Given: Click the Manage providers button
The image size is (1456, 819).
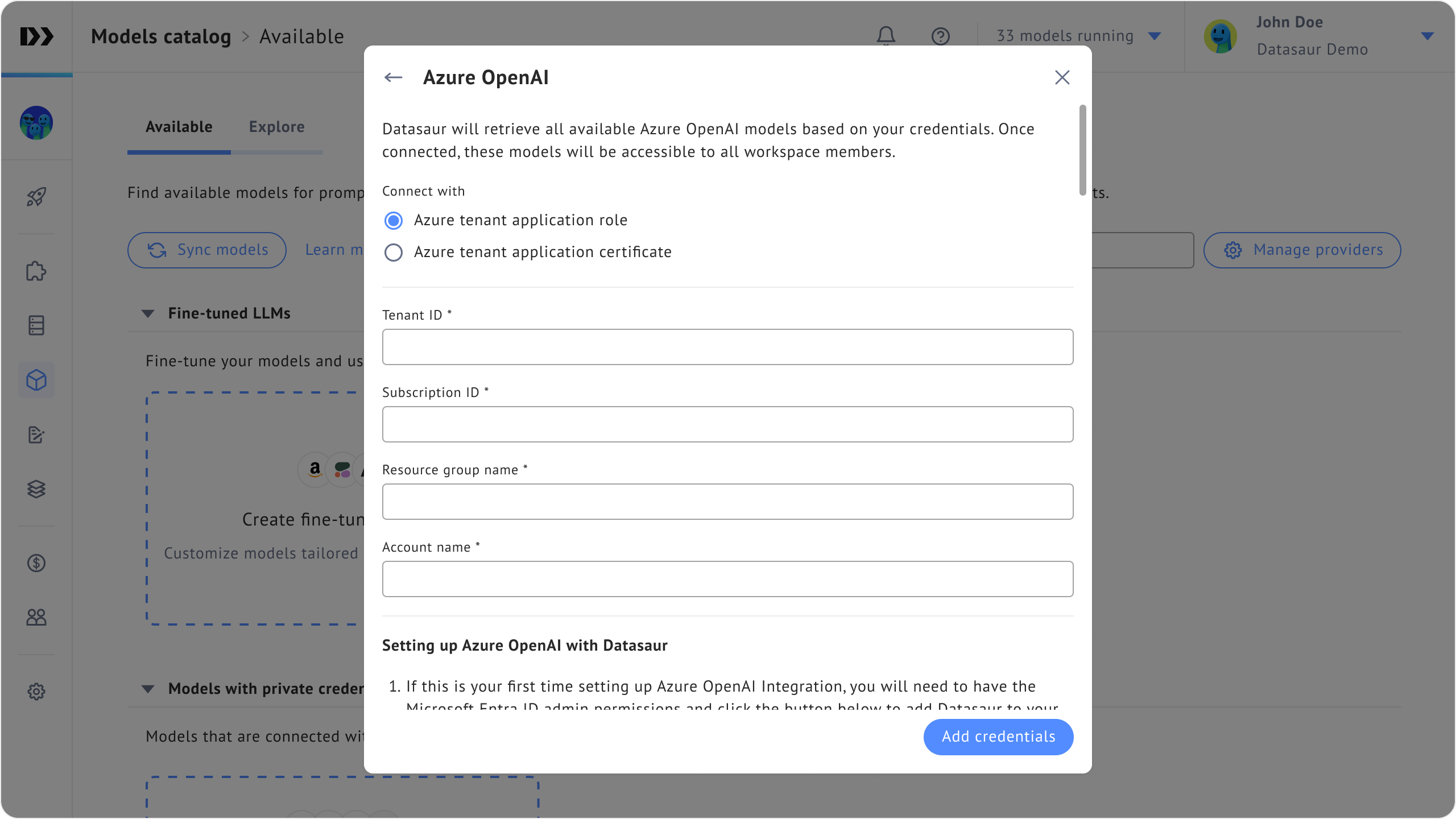Looking at the screenshot, I should pos(1302,250).
